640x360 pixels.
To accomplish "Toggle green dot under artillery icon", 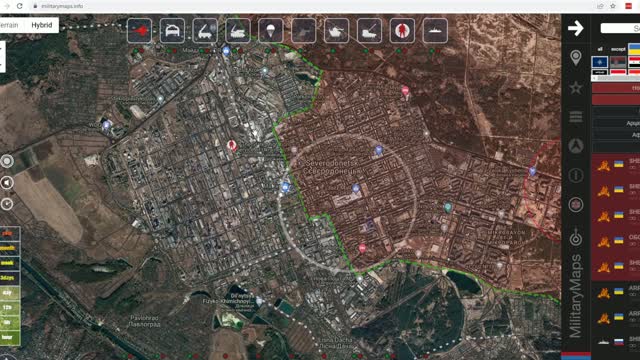I will [366, 51].
